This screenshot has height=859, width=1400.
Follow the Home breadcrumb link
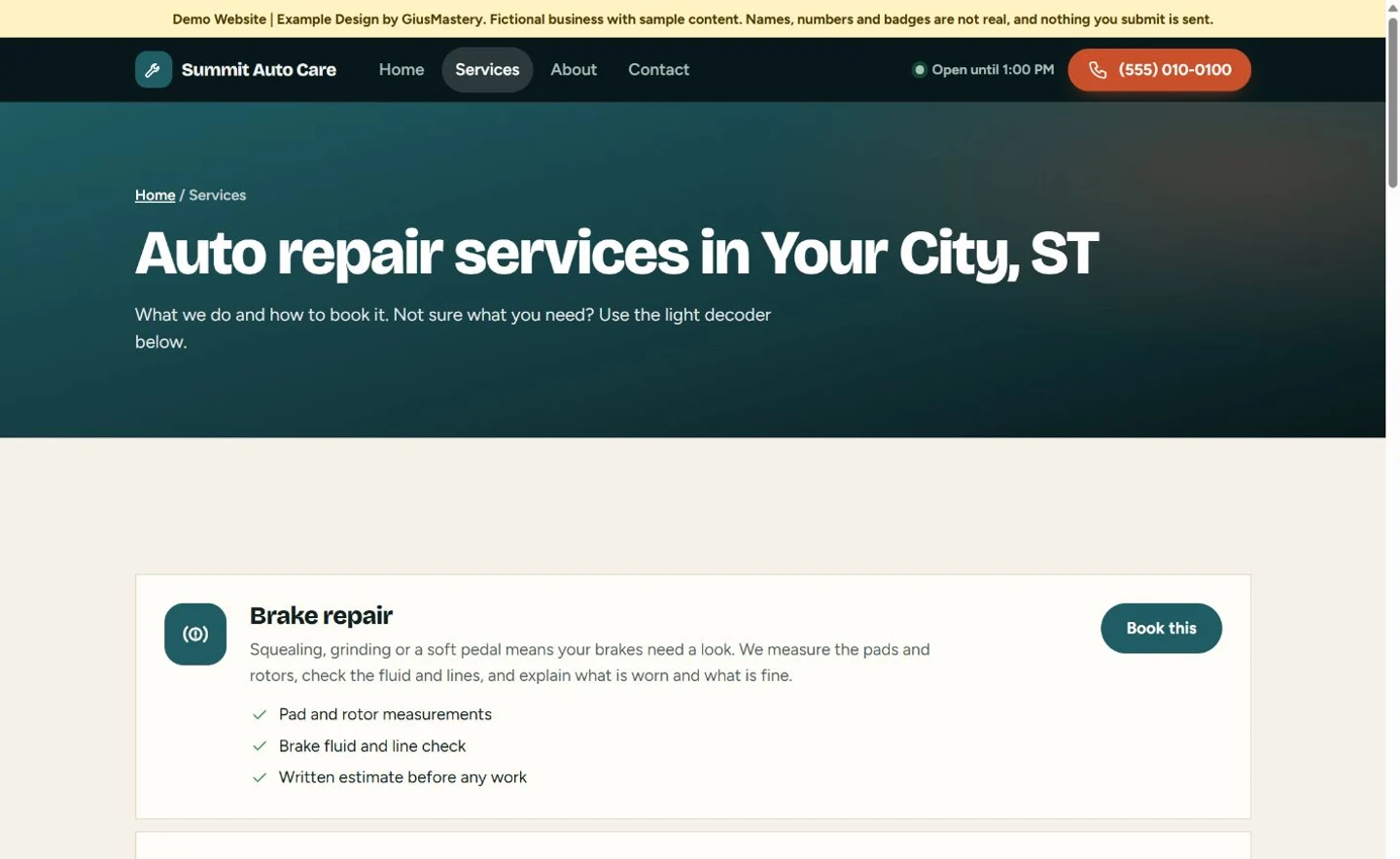click(x=156, y=195)
